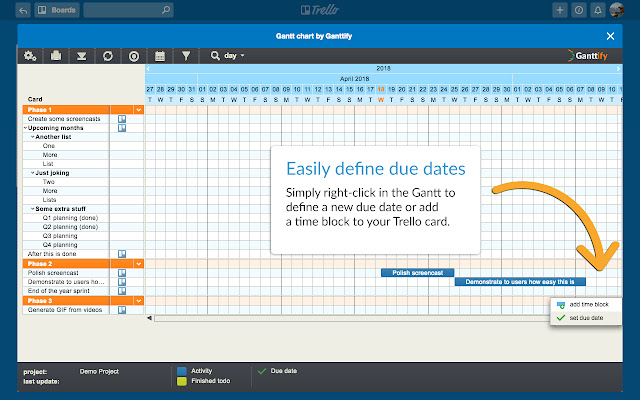640x400 pixels.
Task: Click the green Due date checkmark legend
Action: (262, 371)
